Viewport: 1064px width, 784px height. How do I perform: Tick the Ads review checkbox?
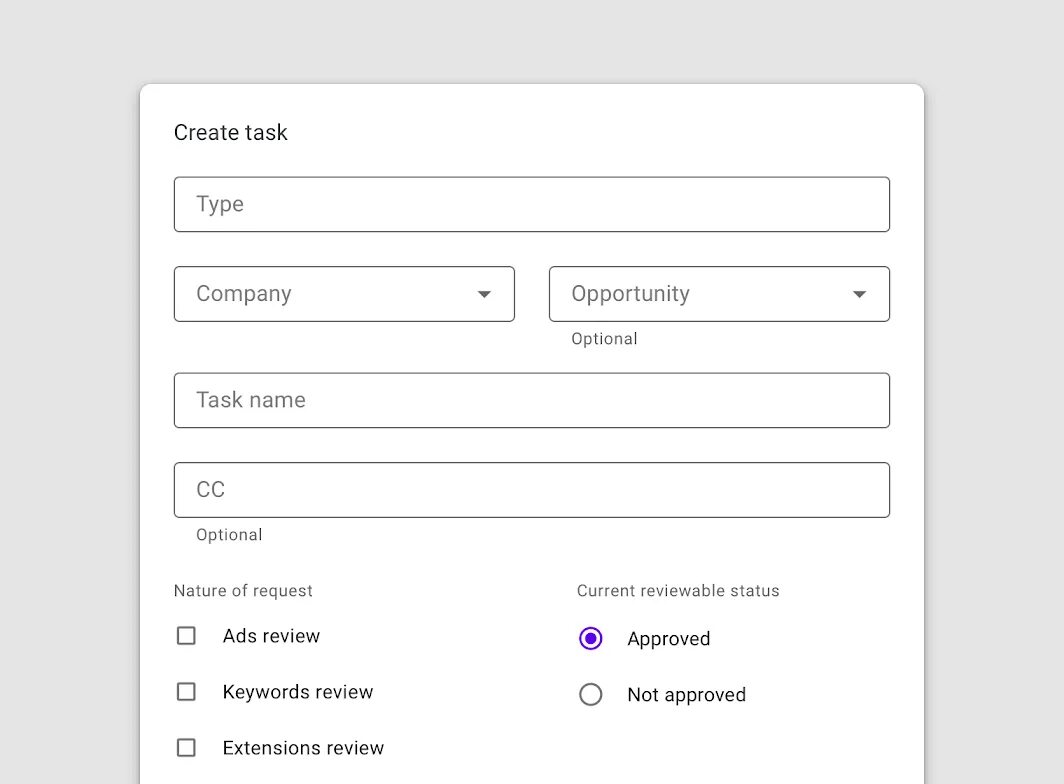(x=186, y=636)
